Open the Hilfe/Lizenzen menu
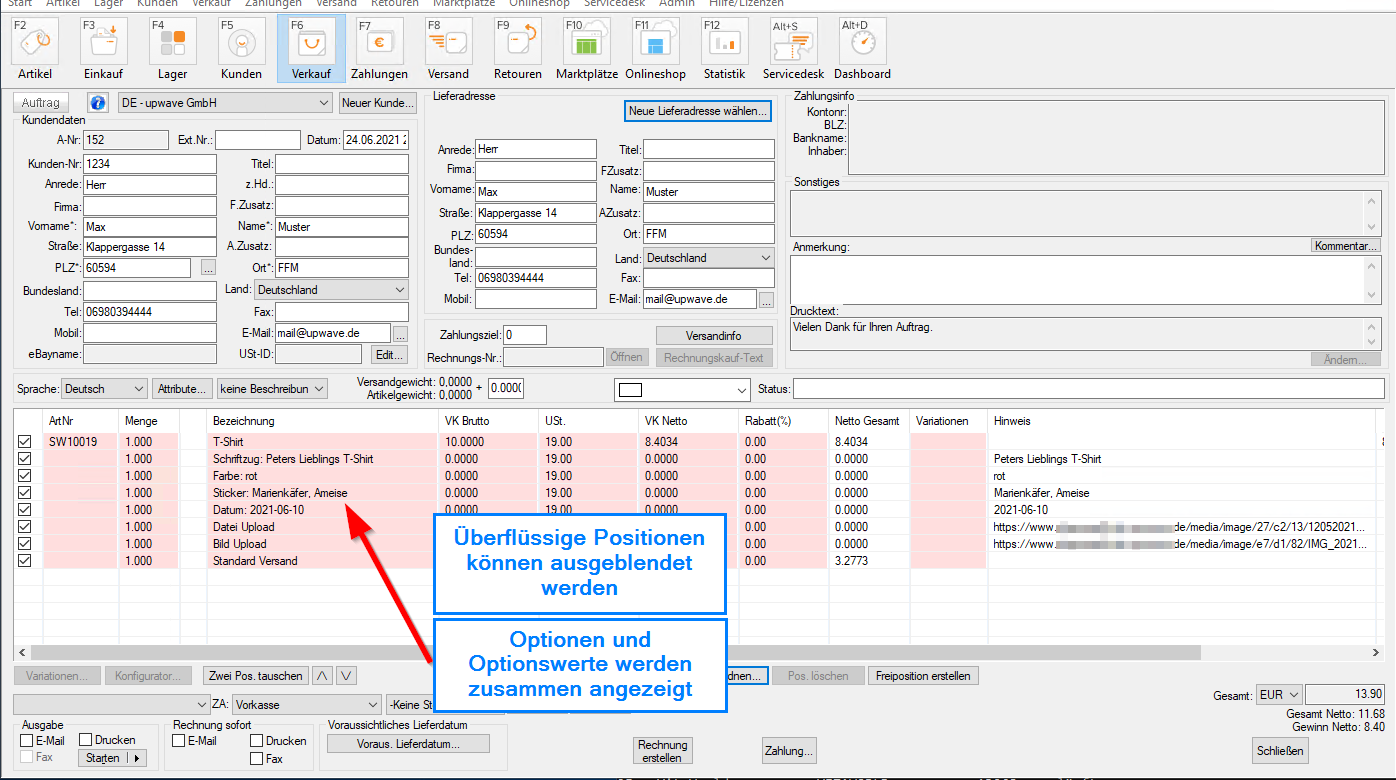The height and width of the screenshot is (780, 1396). pos(746,4)
